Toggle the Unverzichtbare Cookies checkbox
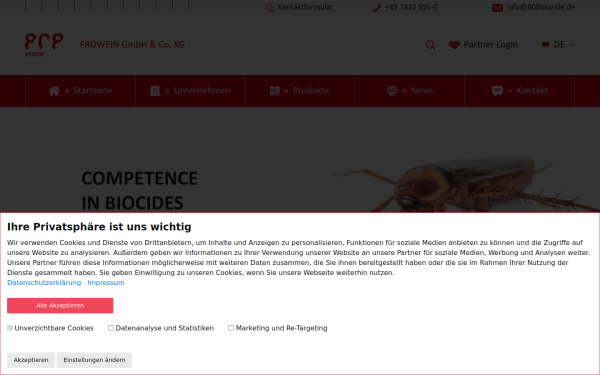The height and width of the screenshot is (375, 600). (x=10, y=328)
